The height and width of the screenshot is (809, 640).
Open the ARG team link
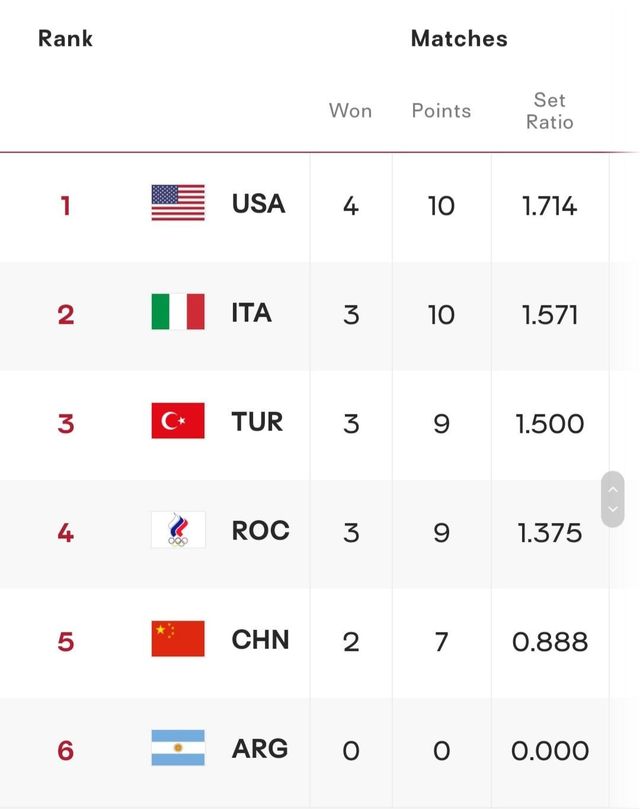(x=260, y=749)
